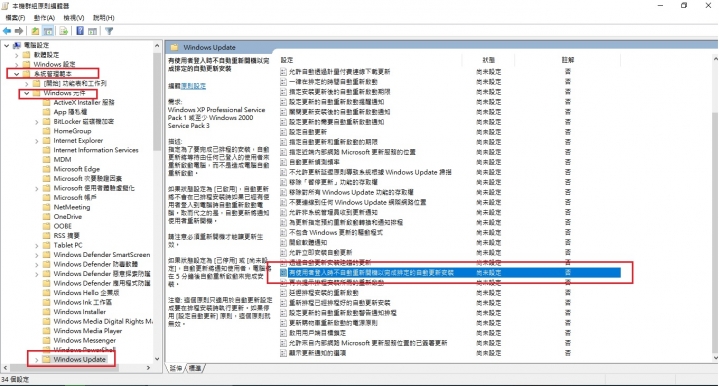Open the 檢視(V) menu

point(74,18)
